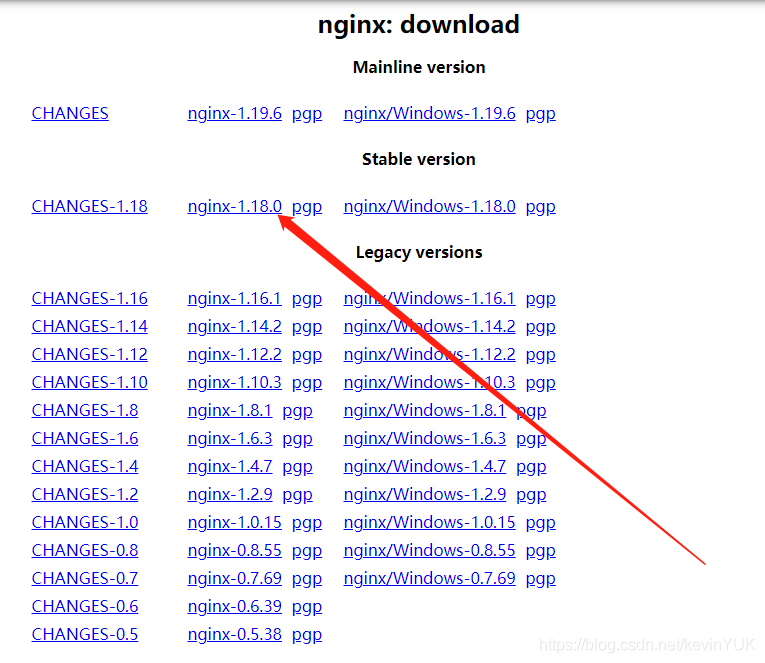
Task: Download nginx-1.19.6 source
Action: point(235,114)
